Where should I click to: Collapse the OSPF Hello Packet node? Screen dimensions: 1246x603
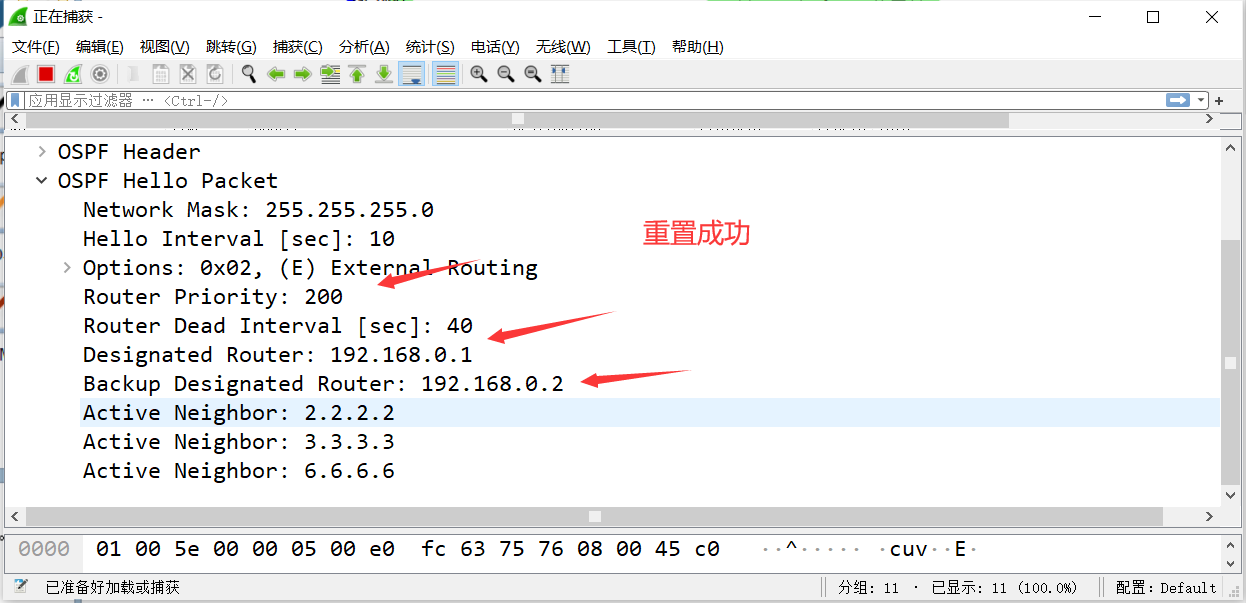click(x=42, y=181)
